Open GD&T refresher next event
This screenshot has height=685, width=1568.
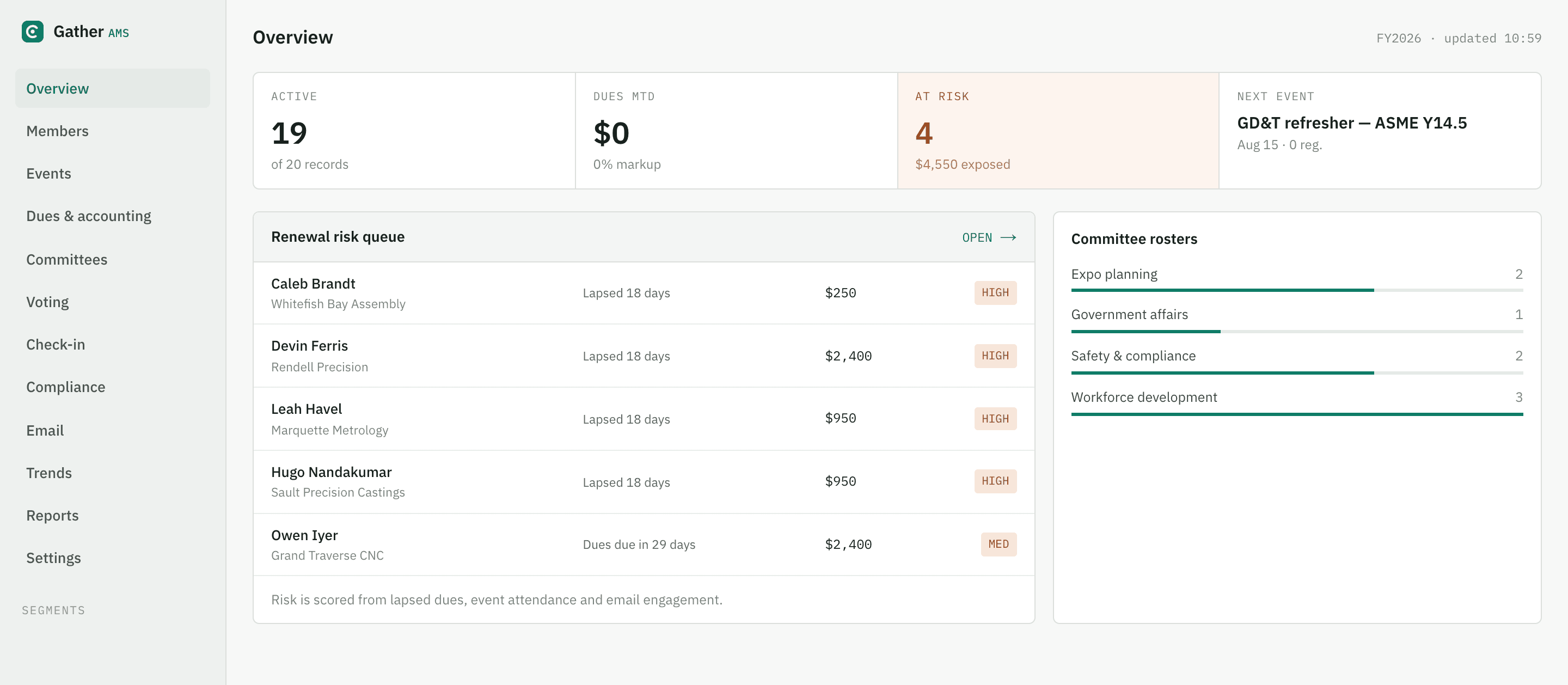coord(1352,123)
